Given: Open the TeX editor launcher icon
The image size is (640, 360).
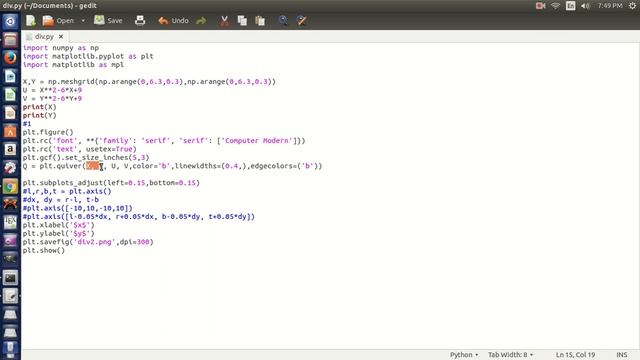Looking at the screenshot, I should coord(10,222).
